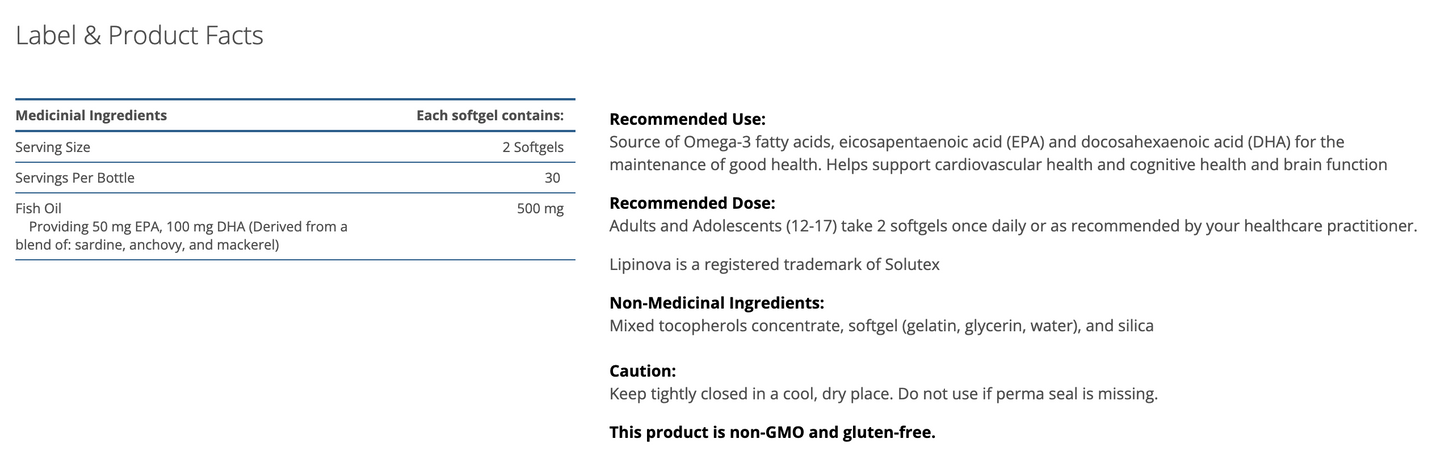Select the Mixed tocopherols concentrate ingredients line

pyautogui.click(x=881, y=326)
